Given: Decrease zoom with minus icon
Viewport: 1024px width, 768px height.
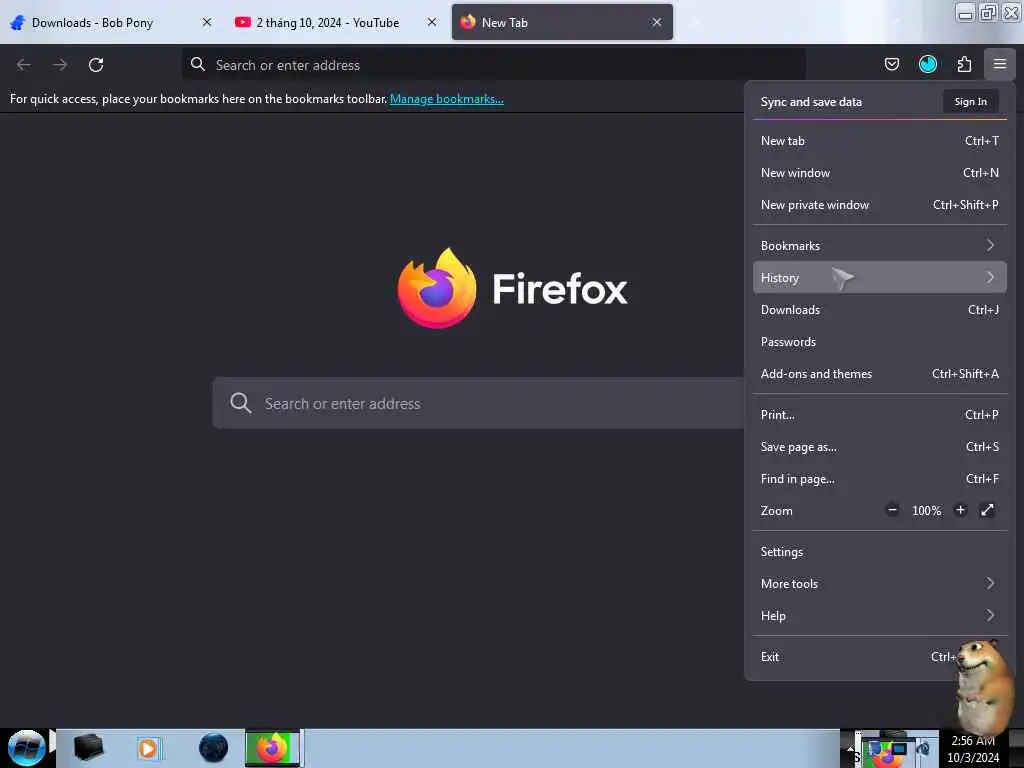Looking at the screenshot, I should [x=892, y=510].
